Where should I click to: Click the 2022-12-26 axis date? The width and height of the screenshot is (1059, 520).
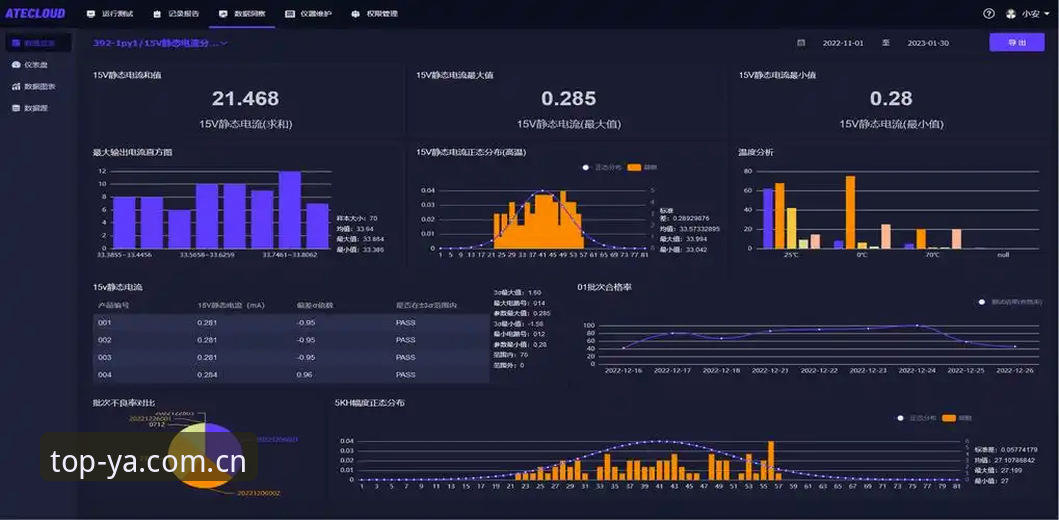click(1015, 371)
